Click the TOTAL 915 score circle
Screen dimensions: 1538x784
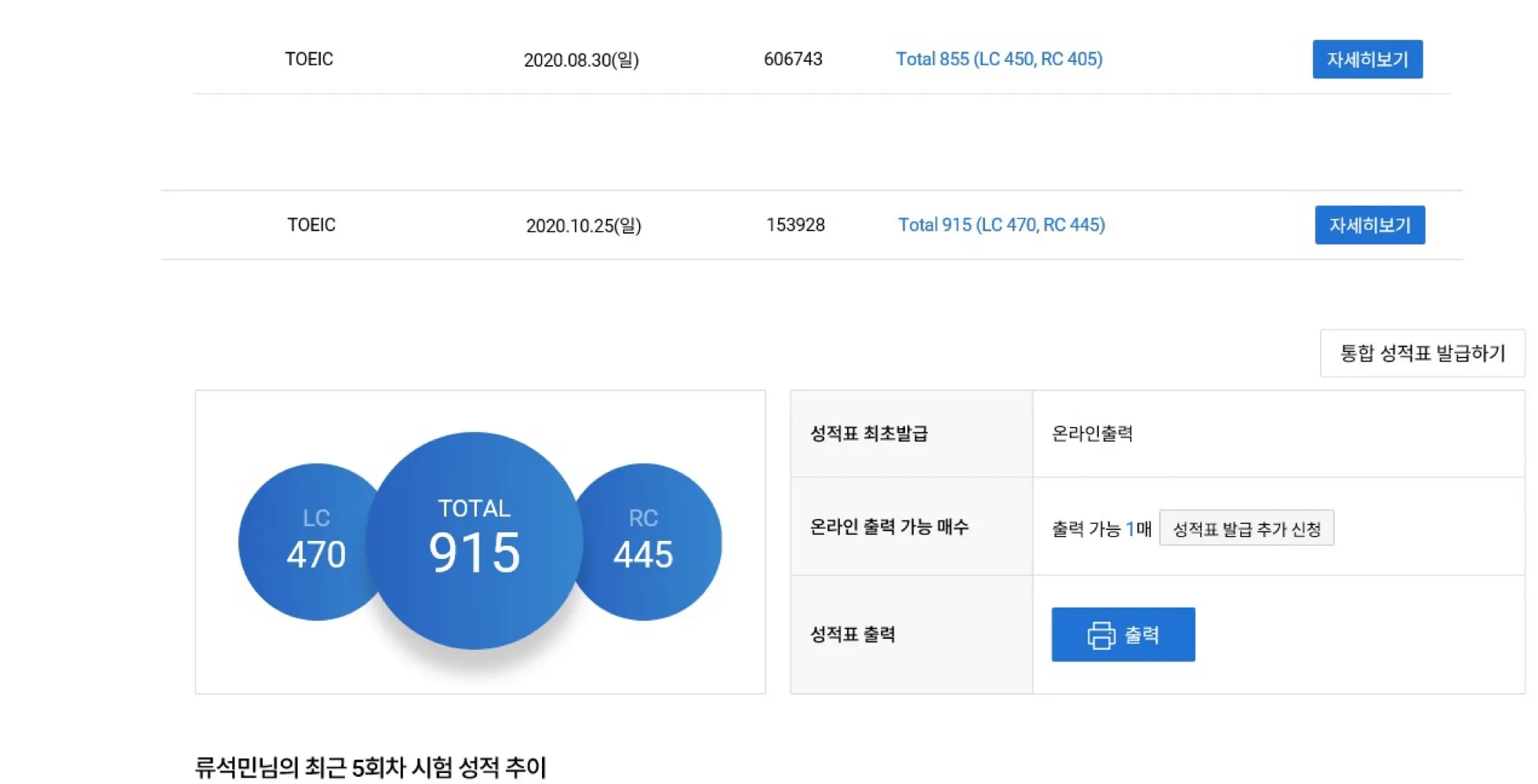tap(474, 541)
